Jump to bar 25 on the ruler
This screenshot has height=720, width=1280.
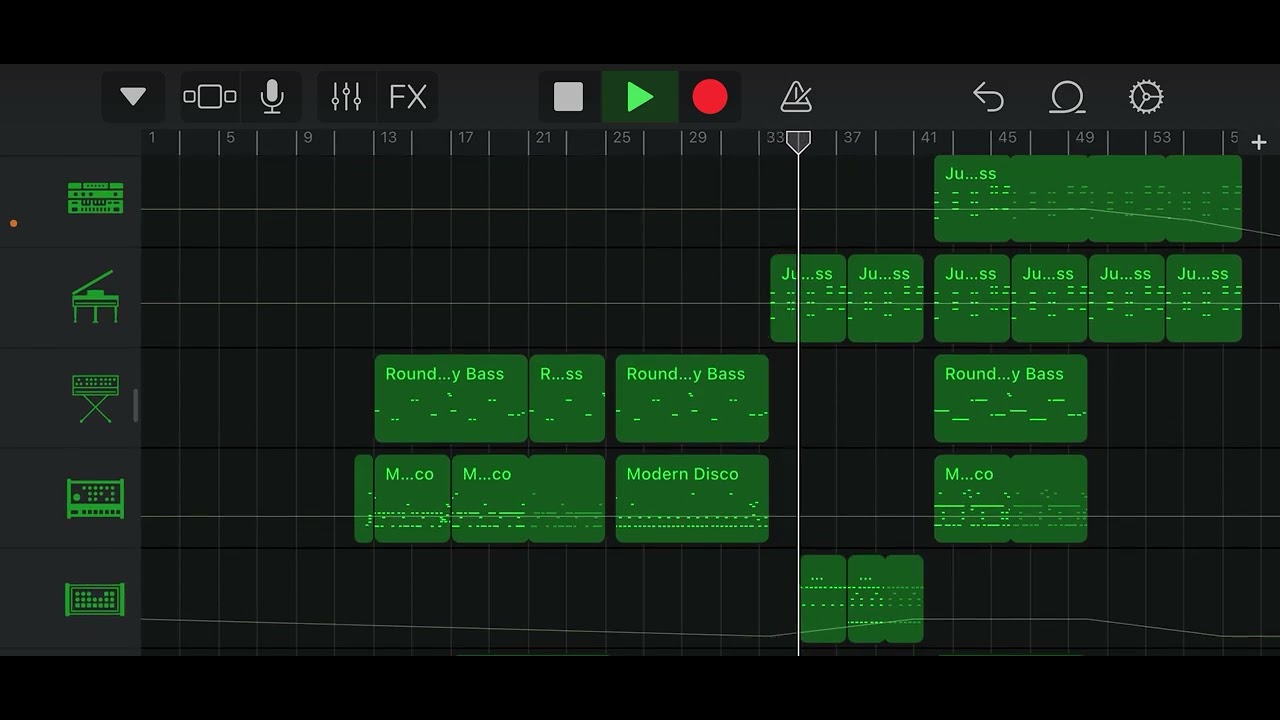(x=621, y=138)
